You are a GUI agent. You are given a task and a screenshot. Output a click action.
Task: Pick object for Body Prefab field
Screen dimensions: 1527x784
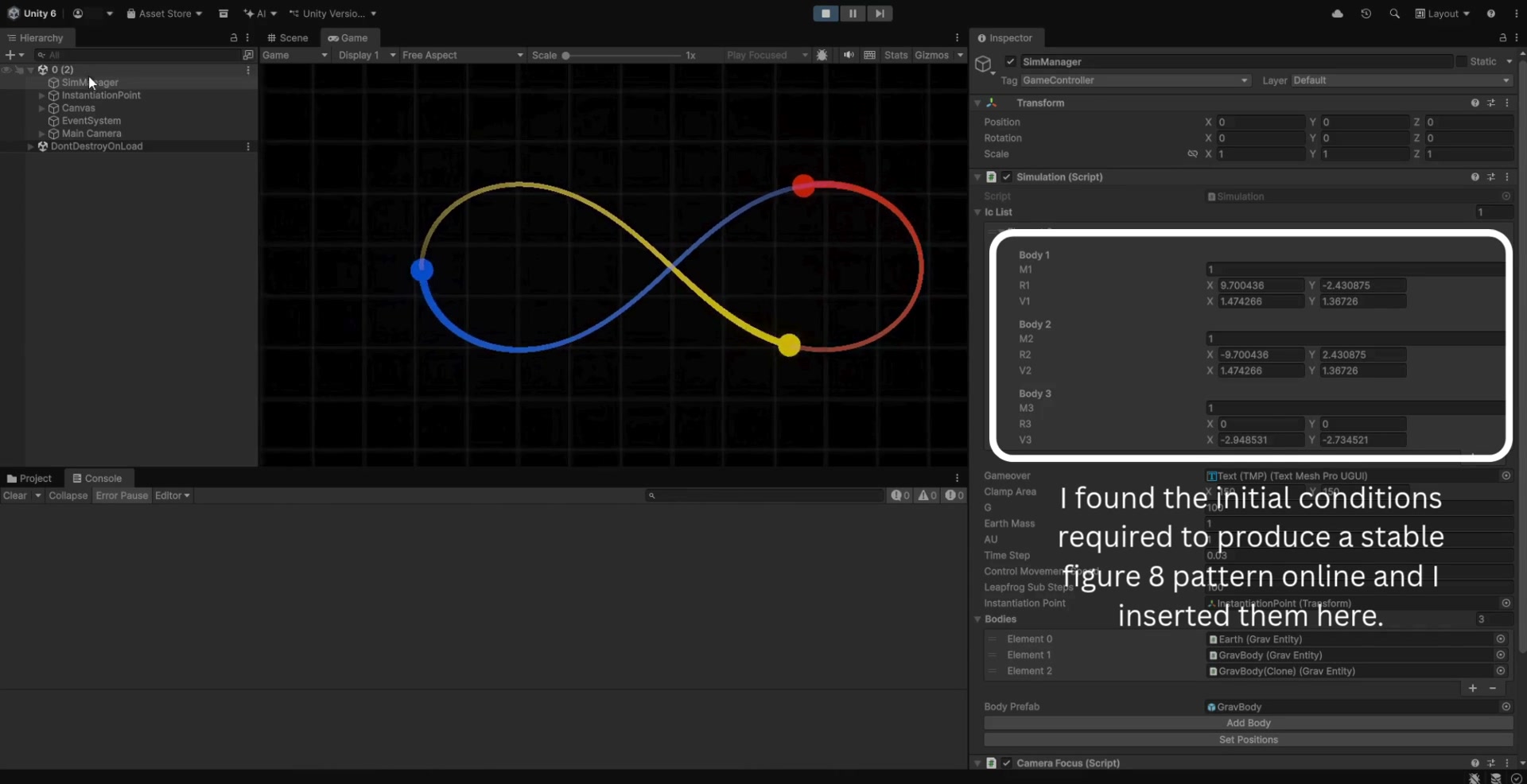(x=1506, y=707)
